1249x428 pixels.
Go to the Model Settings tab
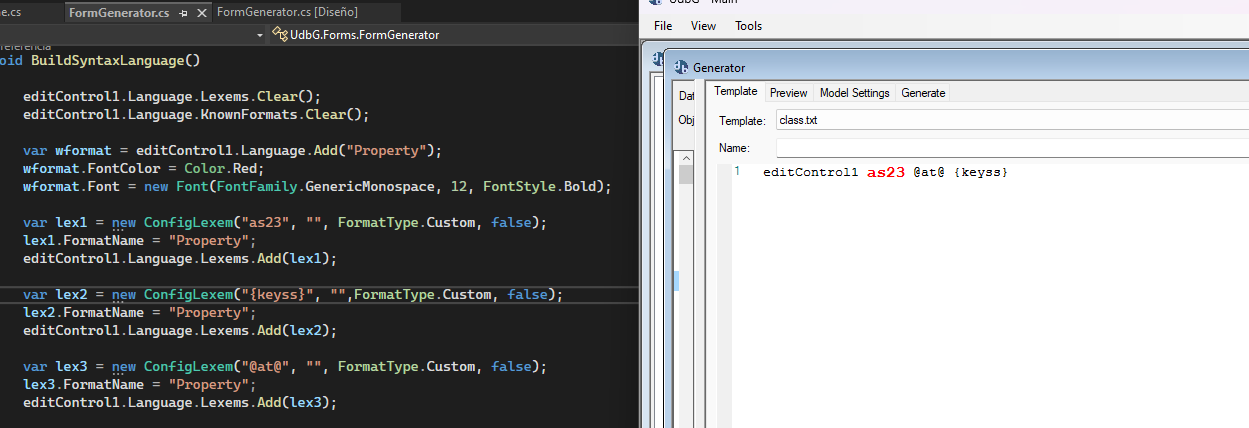coord(854,93)
